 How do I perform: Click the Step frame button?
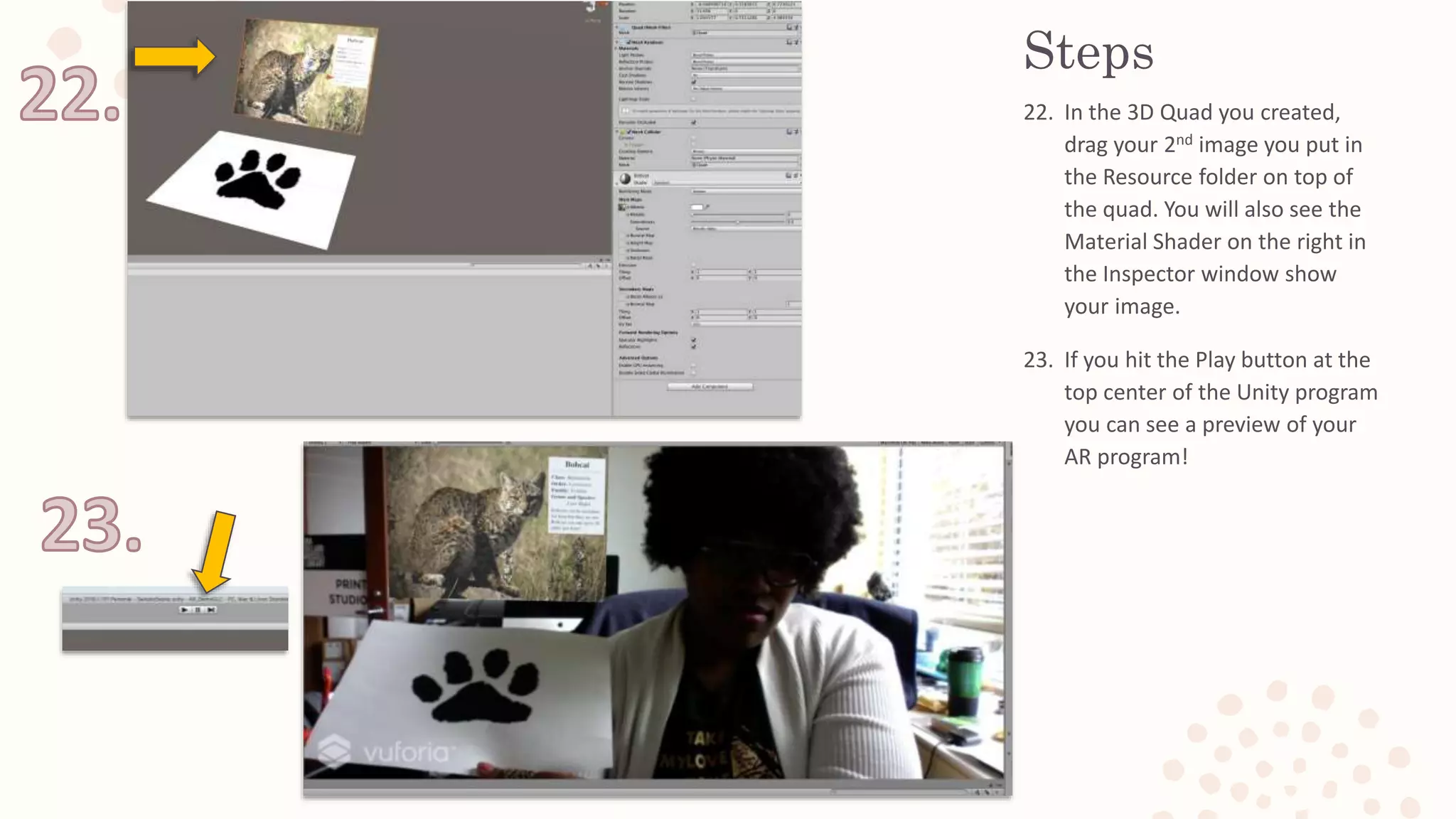[x=211, y=610]
